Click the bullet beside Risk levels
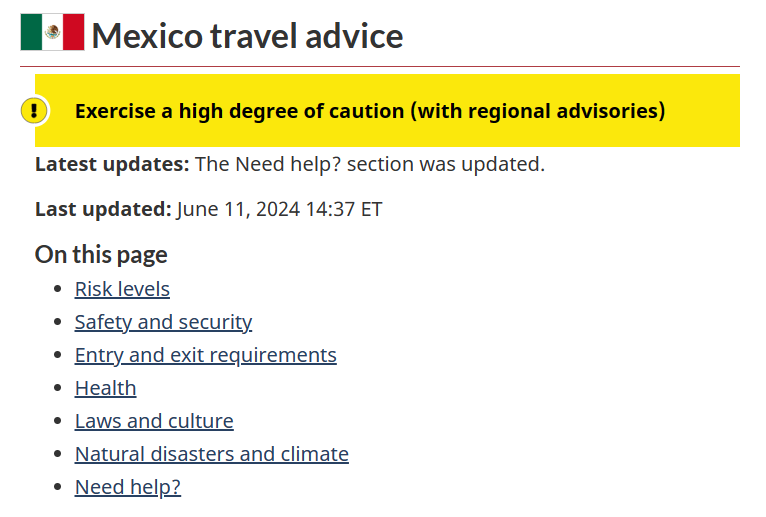This screenshot has width=766, height=517. pyautogui.click(x=58, y=289)
